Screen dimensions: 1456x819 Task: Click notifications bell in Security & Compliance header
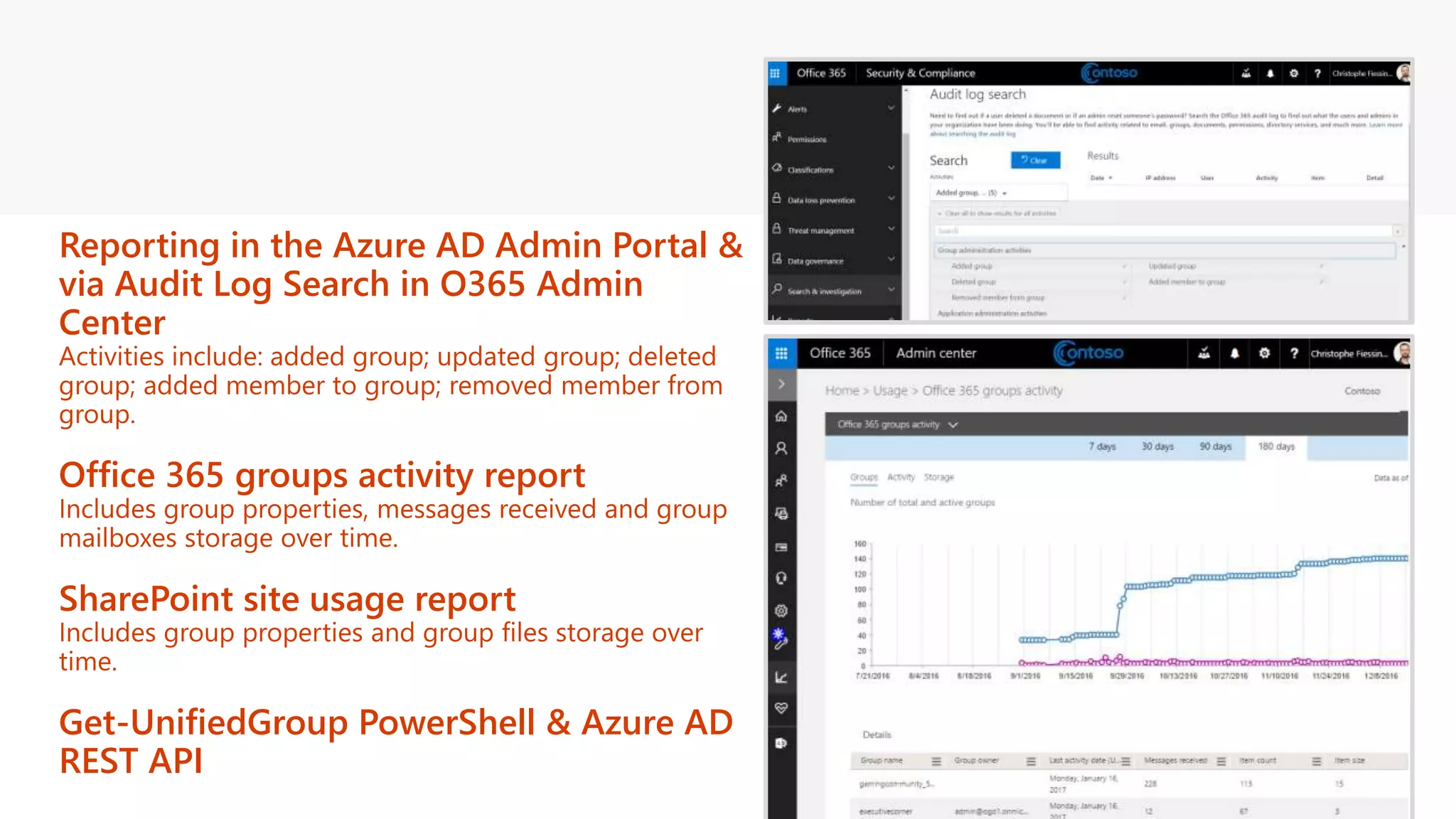1270,73
